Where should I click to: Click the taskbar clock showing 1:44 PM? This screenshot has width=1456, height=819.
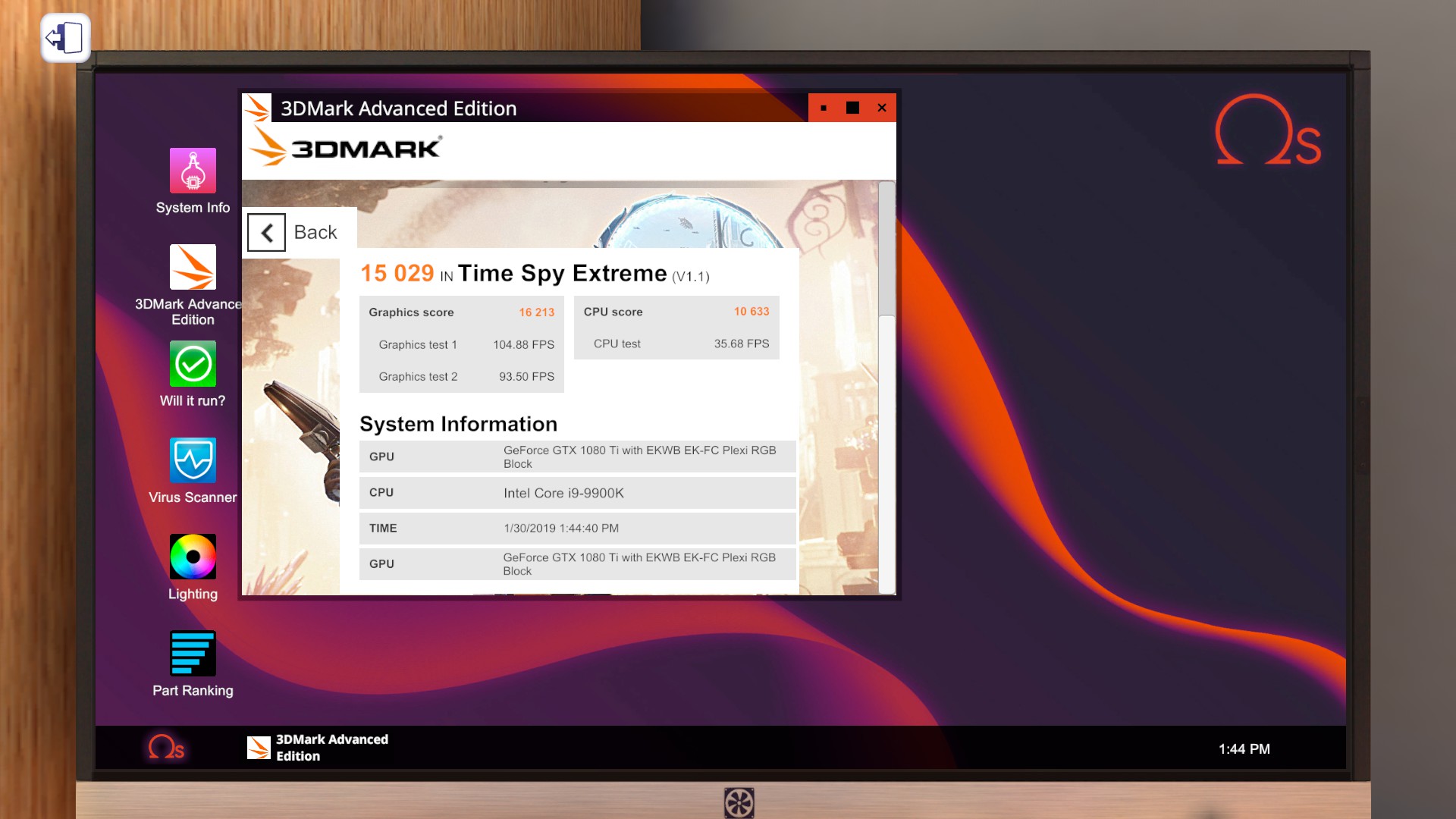click(1244, 749)
